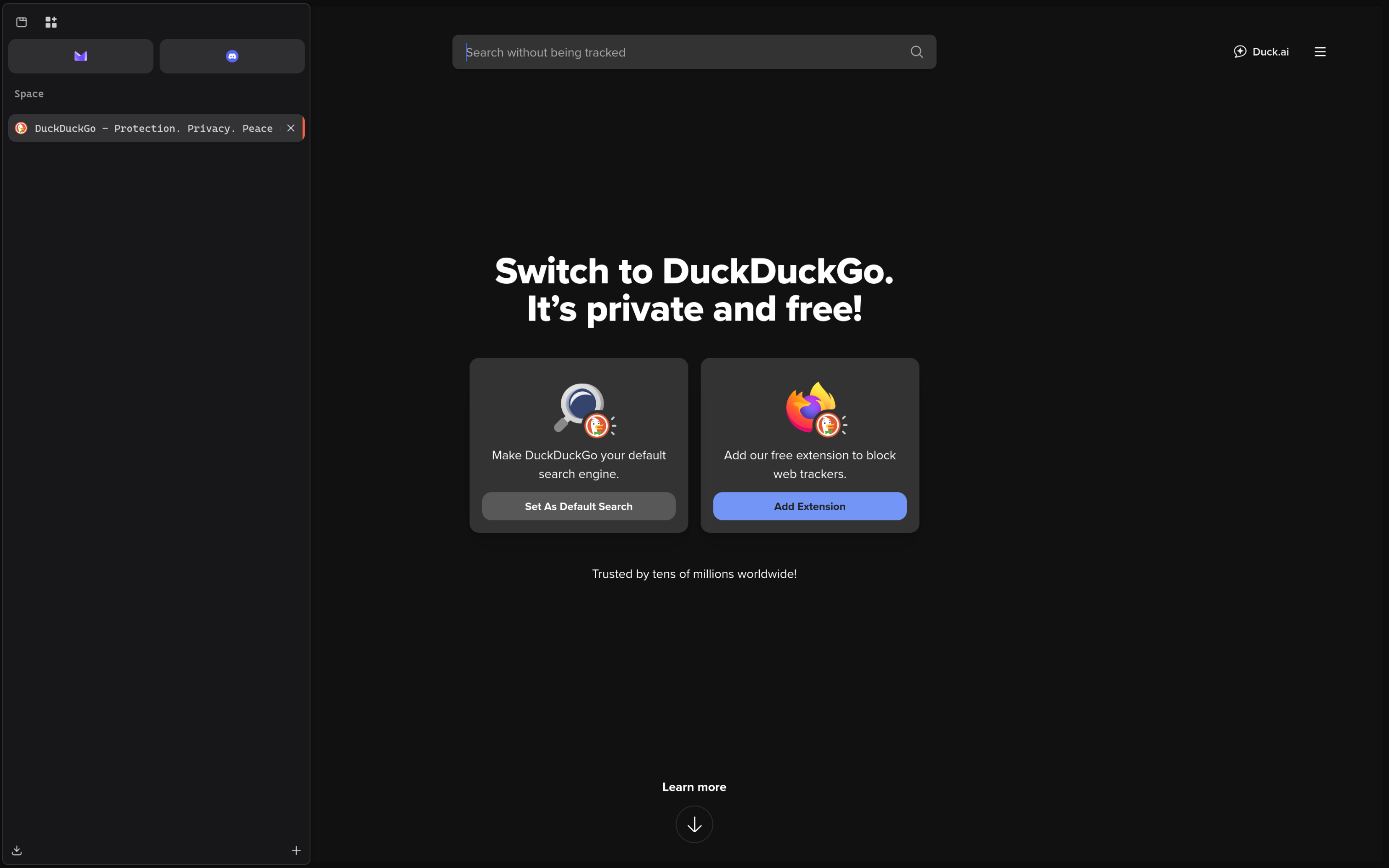Select the 'Trusted by tens of millions worldwide!' text
This screenshot has height=868, width=1389.
click(694, 574)
